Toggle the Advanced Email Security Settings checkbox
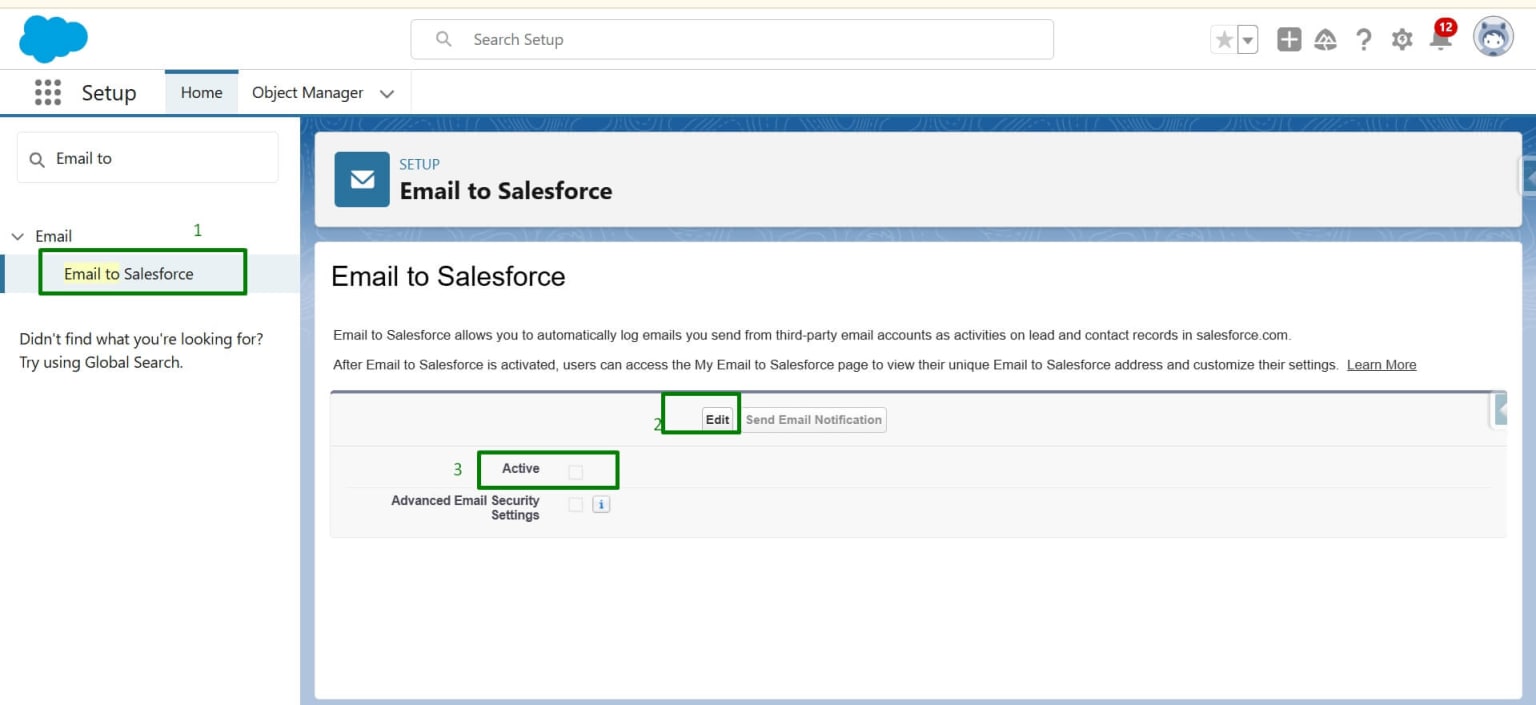The image size is (1536, 705). click(575, 505)
